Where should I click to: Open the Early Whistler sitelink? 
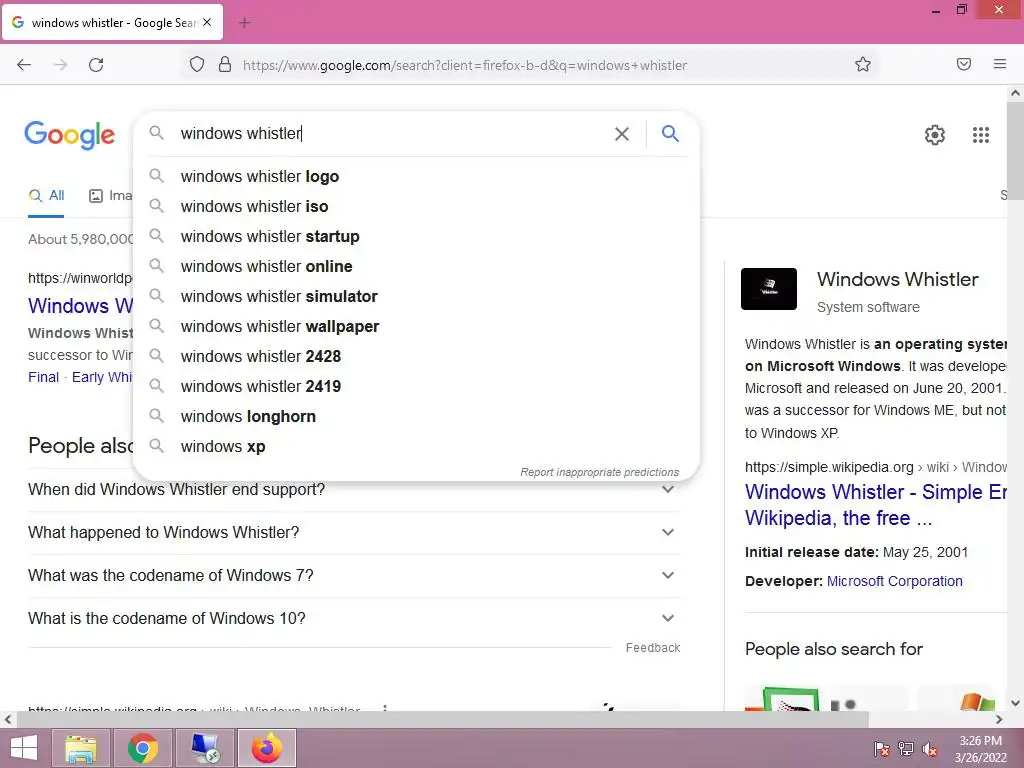coord(102,377)
